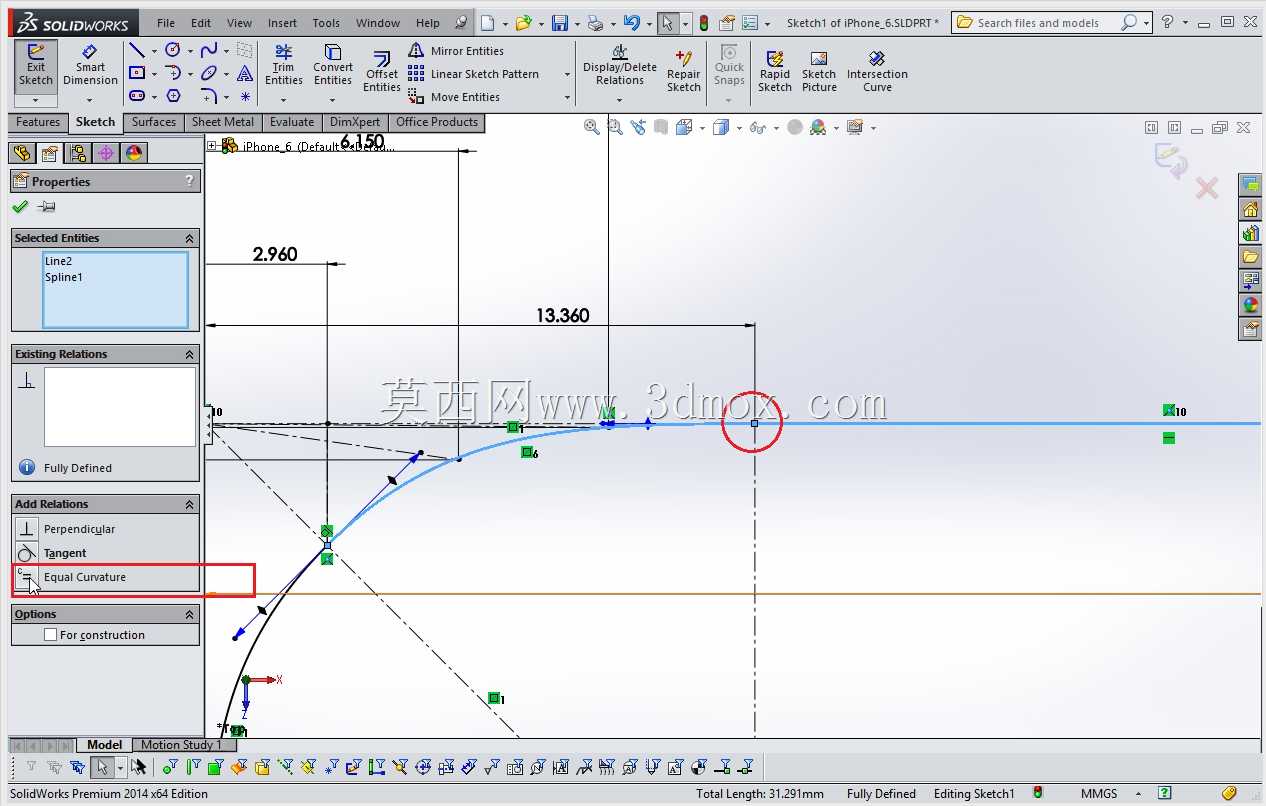Select the Spline sketch tool
Viewport: 1266px width, 806px height.
click(209, 50)
